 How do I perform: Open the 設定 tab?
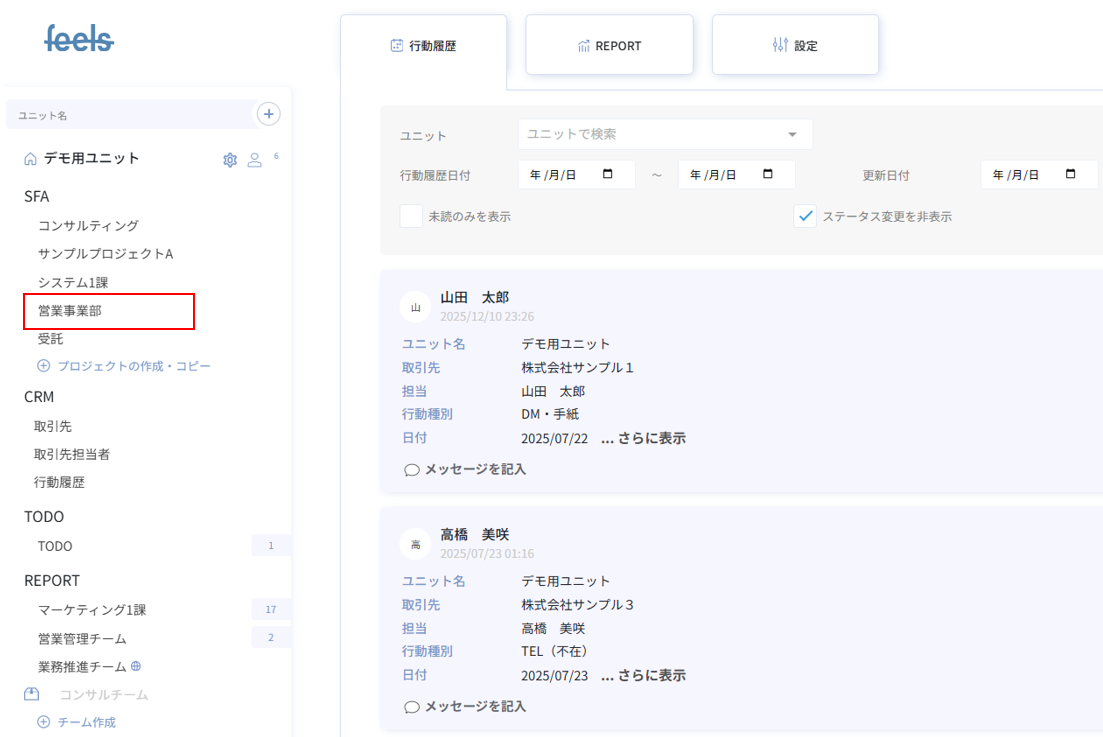795,45
